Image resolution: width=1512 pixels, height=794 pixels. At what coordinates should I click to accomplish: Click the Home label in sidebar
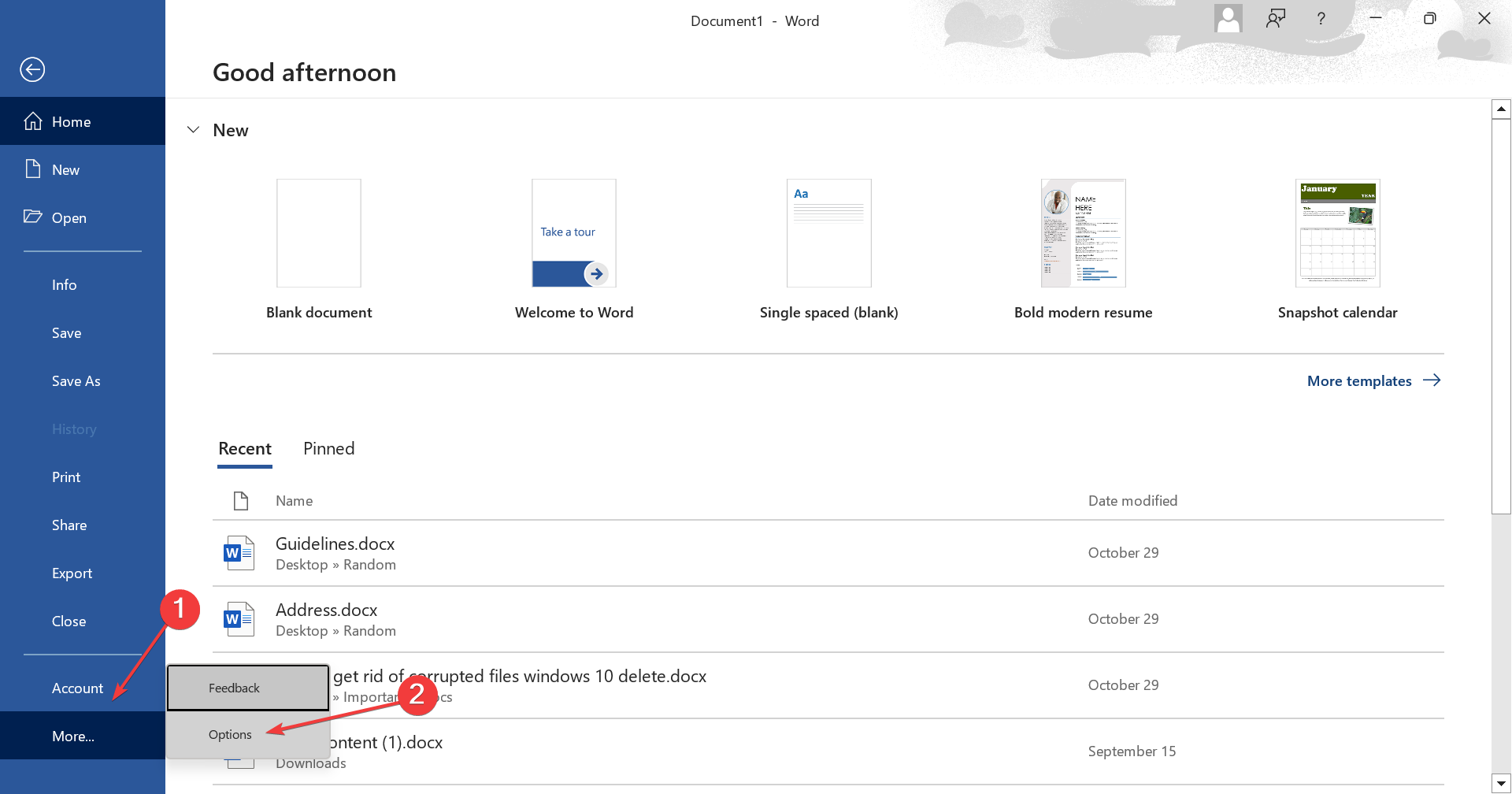(72, 122)
